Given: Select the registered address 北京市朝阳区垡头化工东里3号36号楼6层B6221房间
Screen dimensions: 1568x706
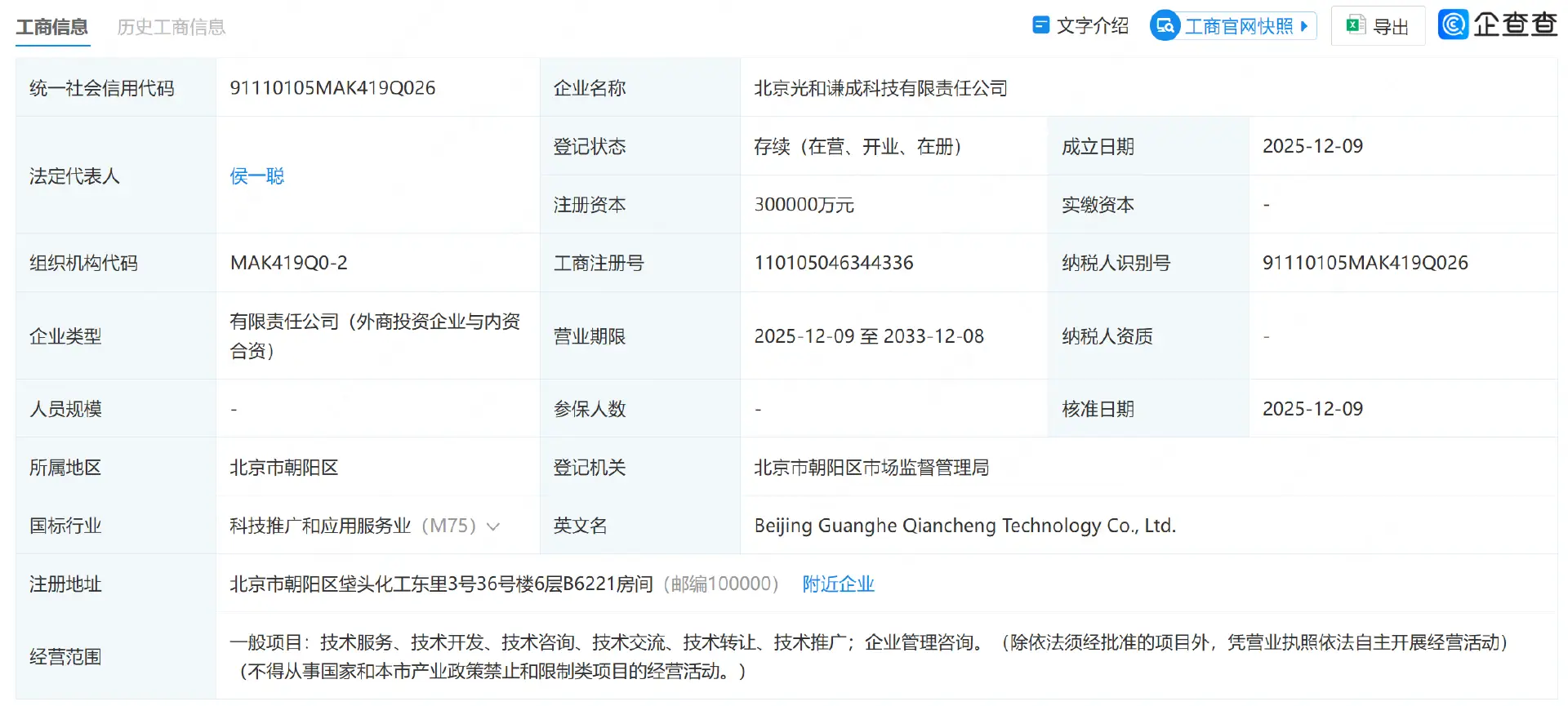Looking at the screenshot, I should tap(442, 584).
